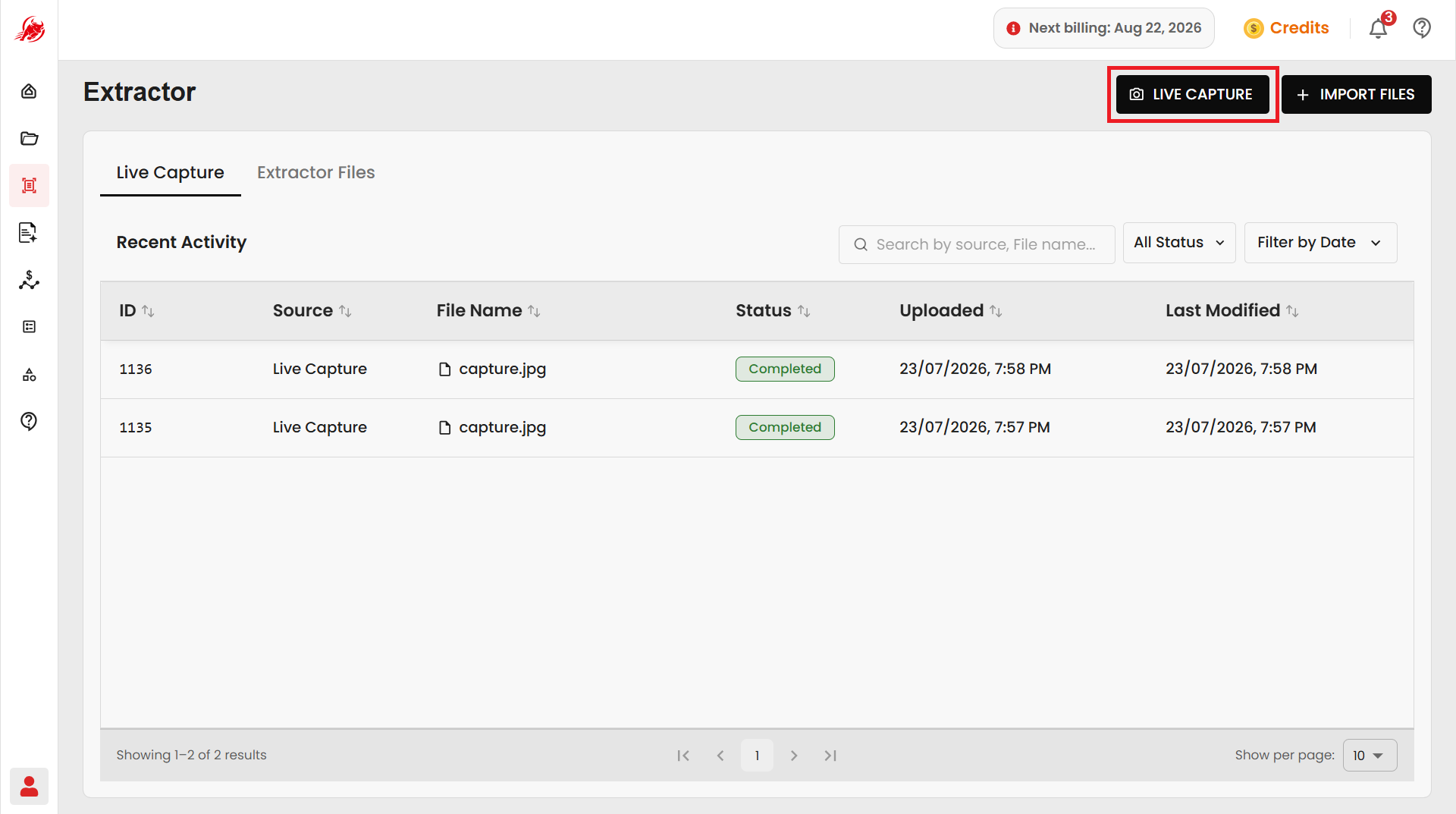The height and width of the screenshot is (814, 1456).
Task: Go to first page of results
Action: (x=683, y=756)
